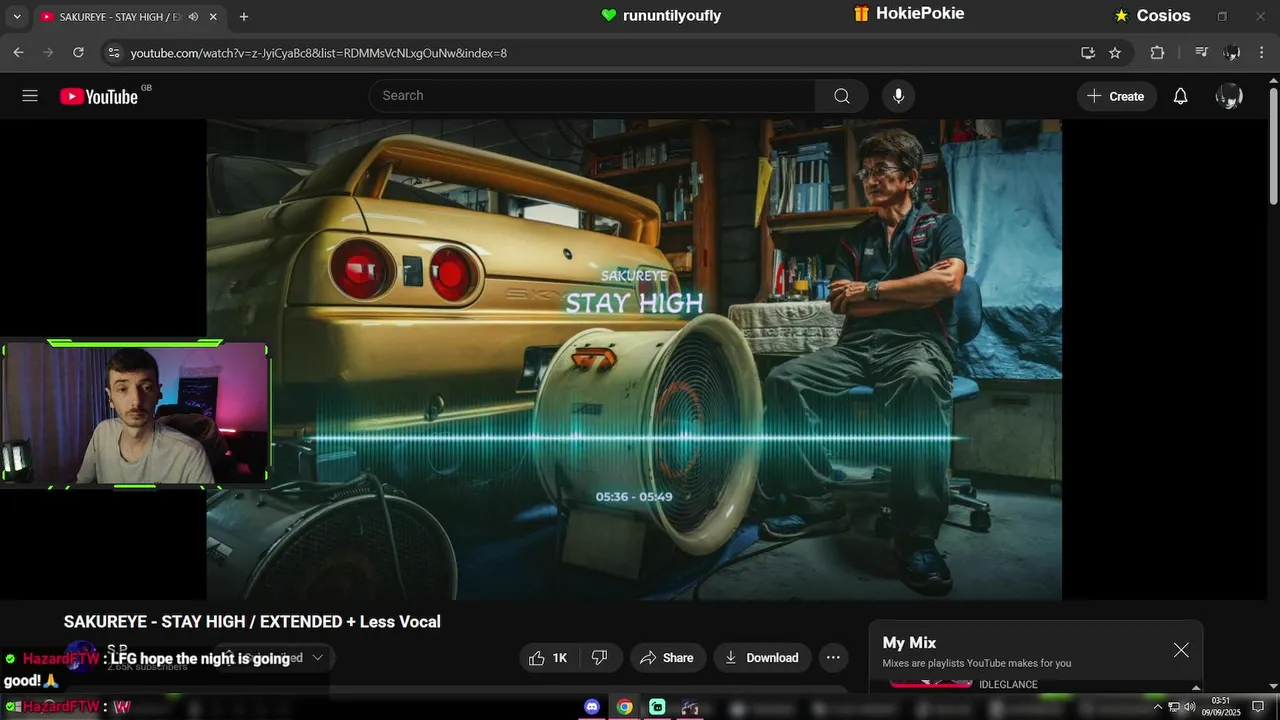Mute the tab using its speaker icon
The height and width of the screenshot is (720, 1280).
193,17
